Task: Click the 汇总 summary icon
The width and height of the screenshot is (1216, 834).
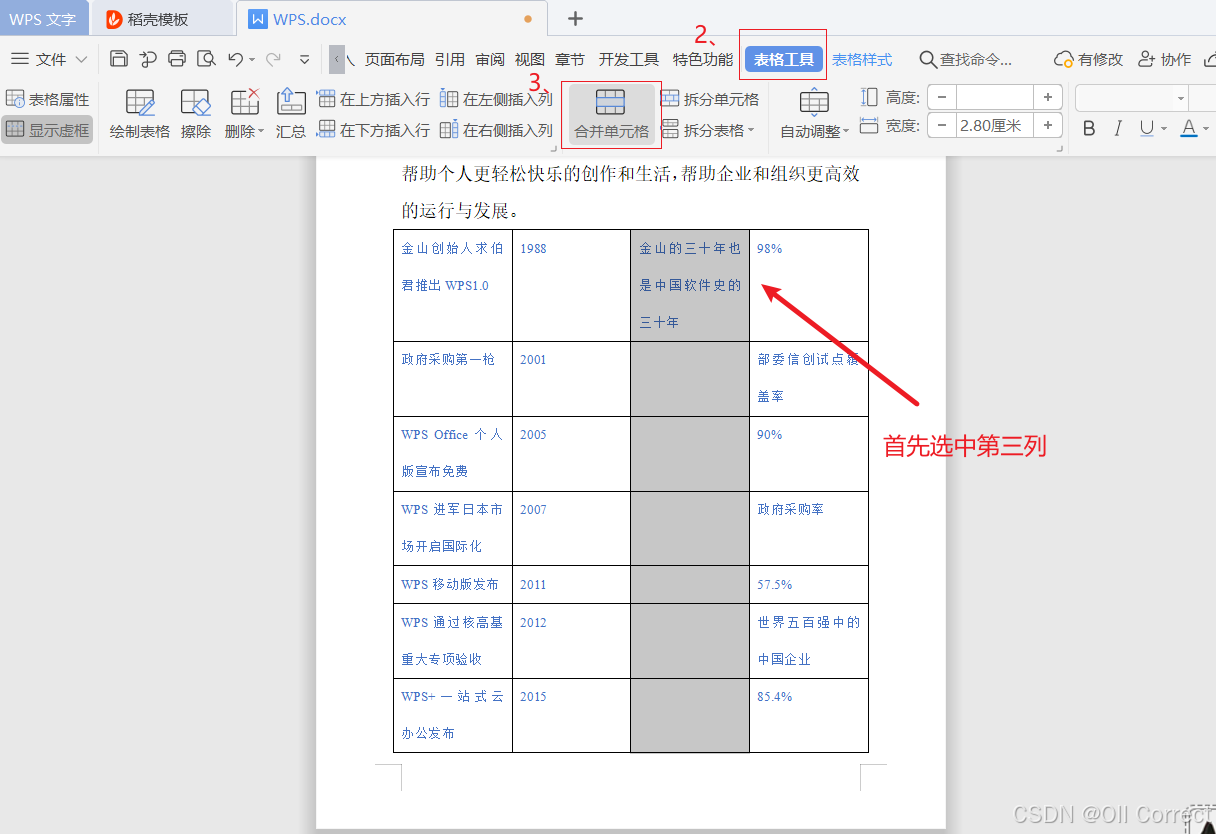Action: pyautogui.click(x=291, y=114)
